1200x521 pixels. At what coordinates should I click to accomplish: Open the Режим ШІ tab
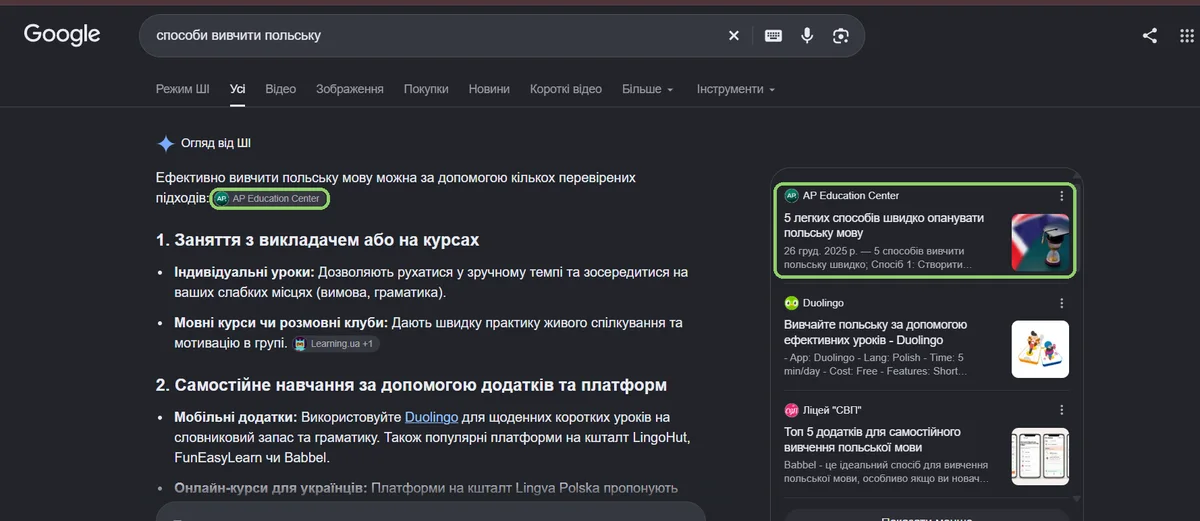[x=183, y=89]
